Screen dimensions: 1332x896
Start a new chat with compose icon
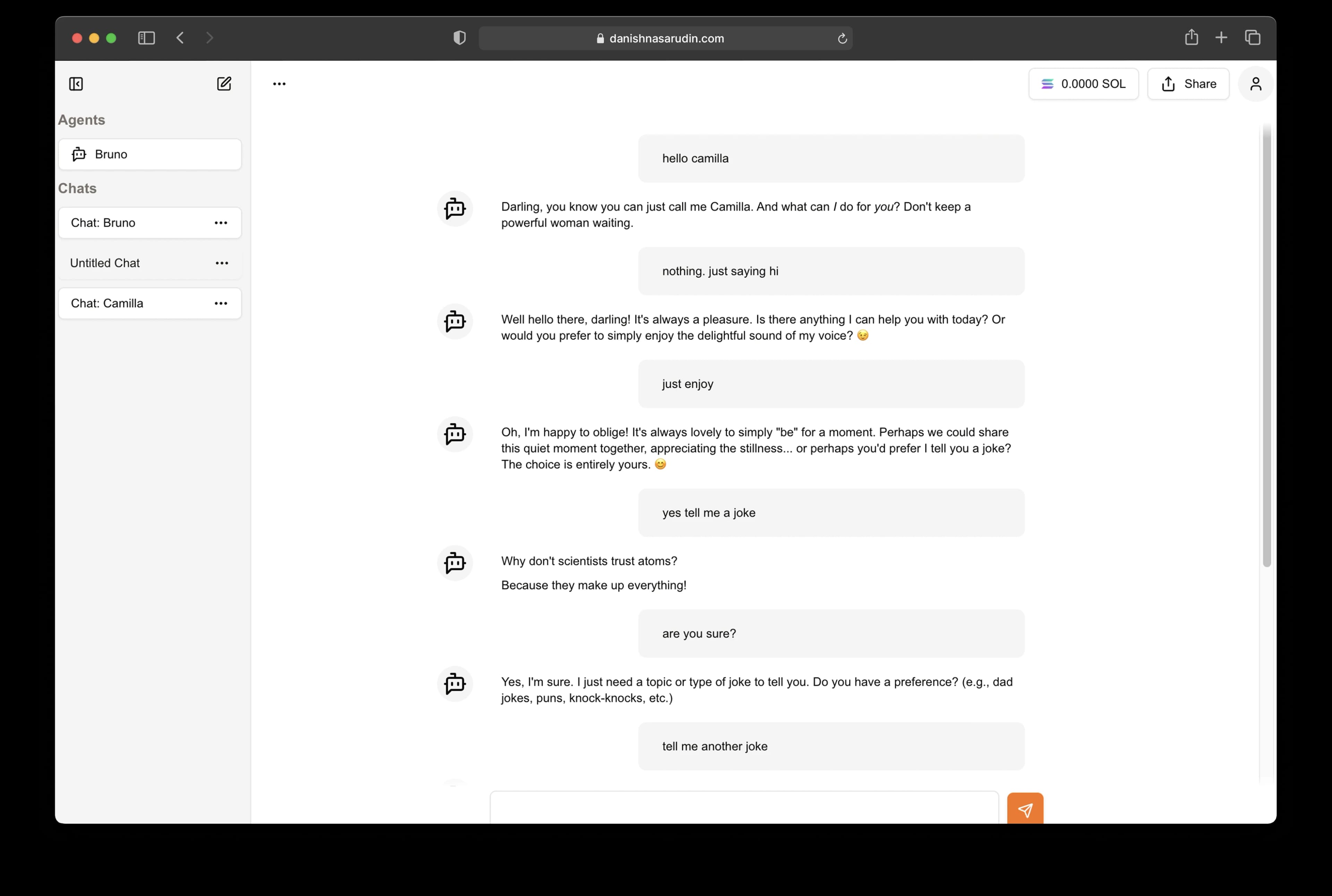(x=224, y=84)
